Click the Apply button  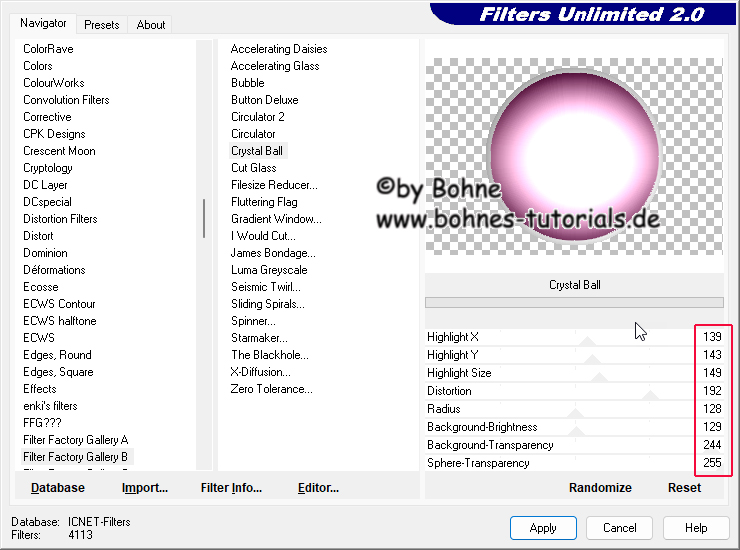point(543,528)
